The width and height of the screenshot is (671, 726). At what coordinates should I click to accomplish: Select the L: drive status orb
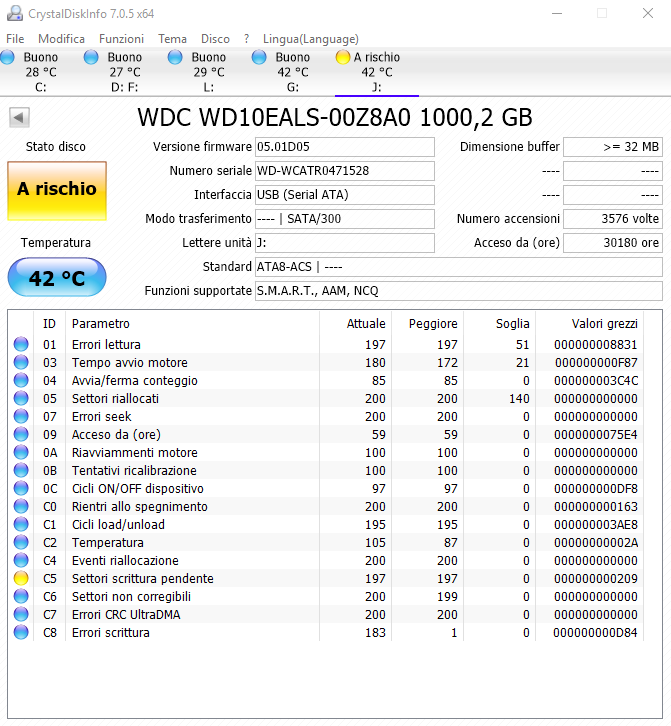coord(175,57)
